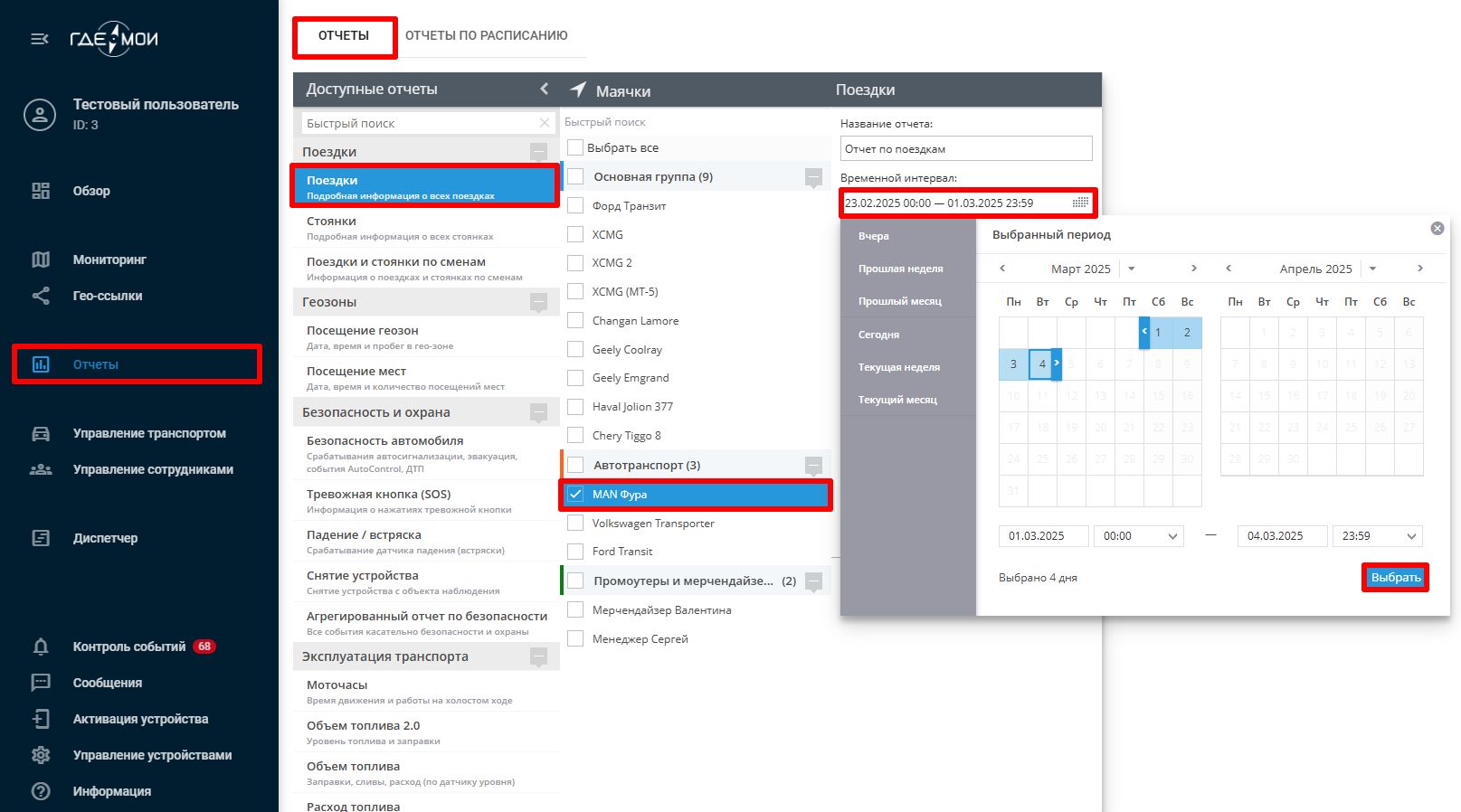Close the date period picker popup

point(1437,229)
